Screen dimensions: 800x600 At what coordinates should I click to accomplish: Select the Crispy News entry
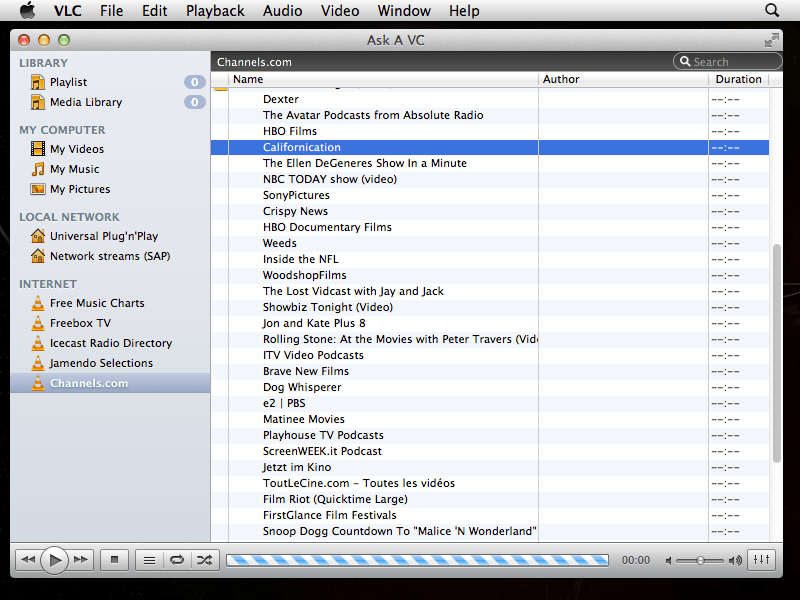pyautogui.click(x=490, y=211)
